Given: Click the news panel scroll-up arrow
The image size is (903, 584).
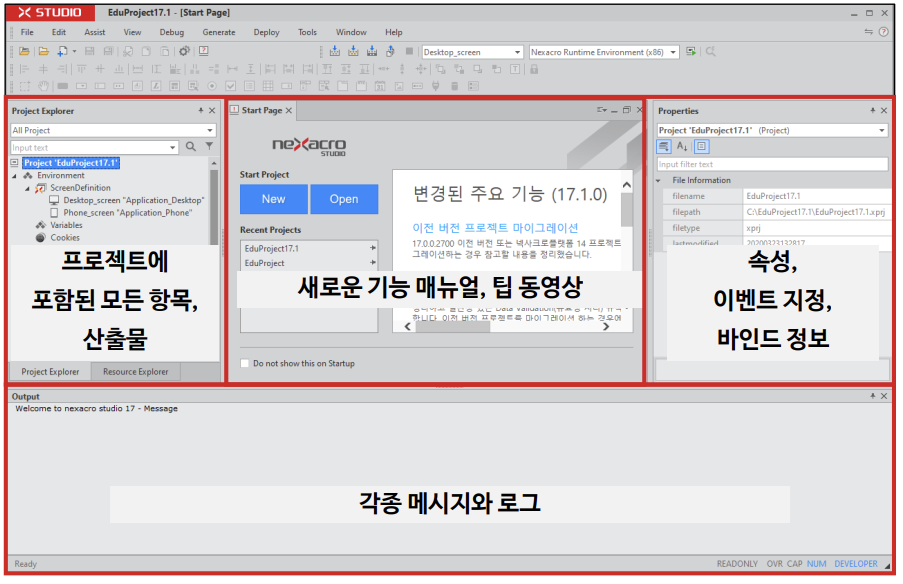Looking at the screenshot, I should [627, 185].
